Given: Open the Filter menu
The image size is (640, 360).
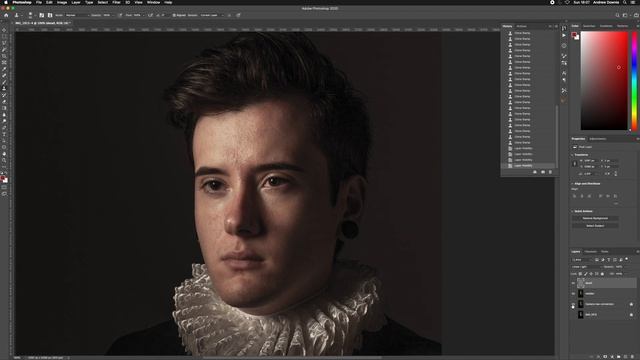Looking at the screenshot, I should click(116, 2).
